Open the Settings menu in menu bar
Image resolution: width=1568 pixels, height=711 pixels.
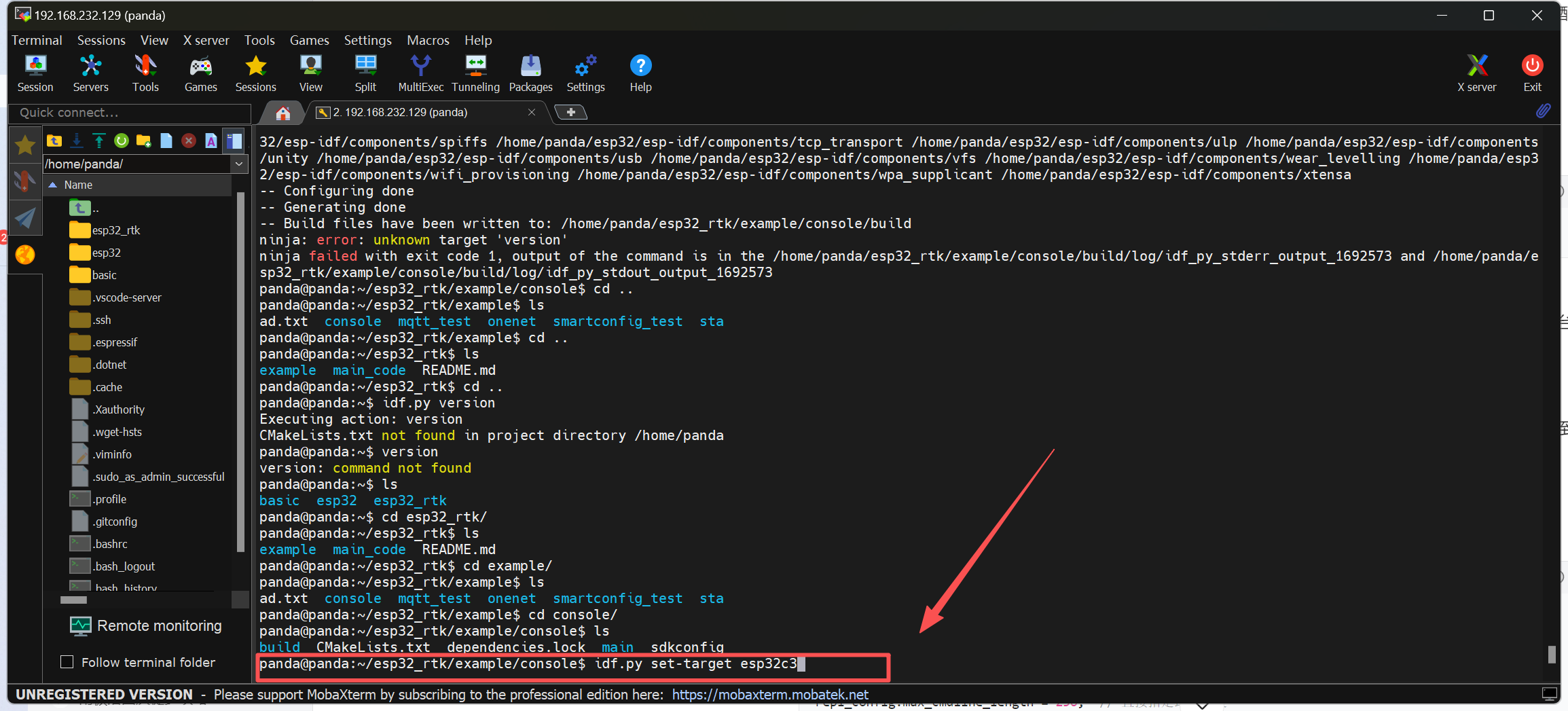click(367, 40)
